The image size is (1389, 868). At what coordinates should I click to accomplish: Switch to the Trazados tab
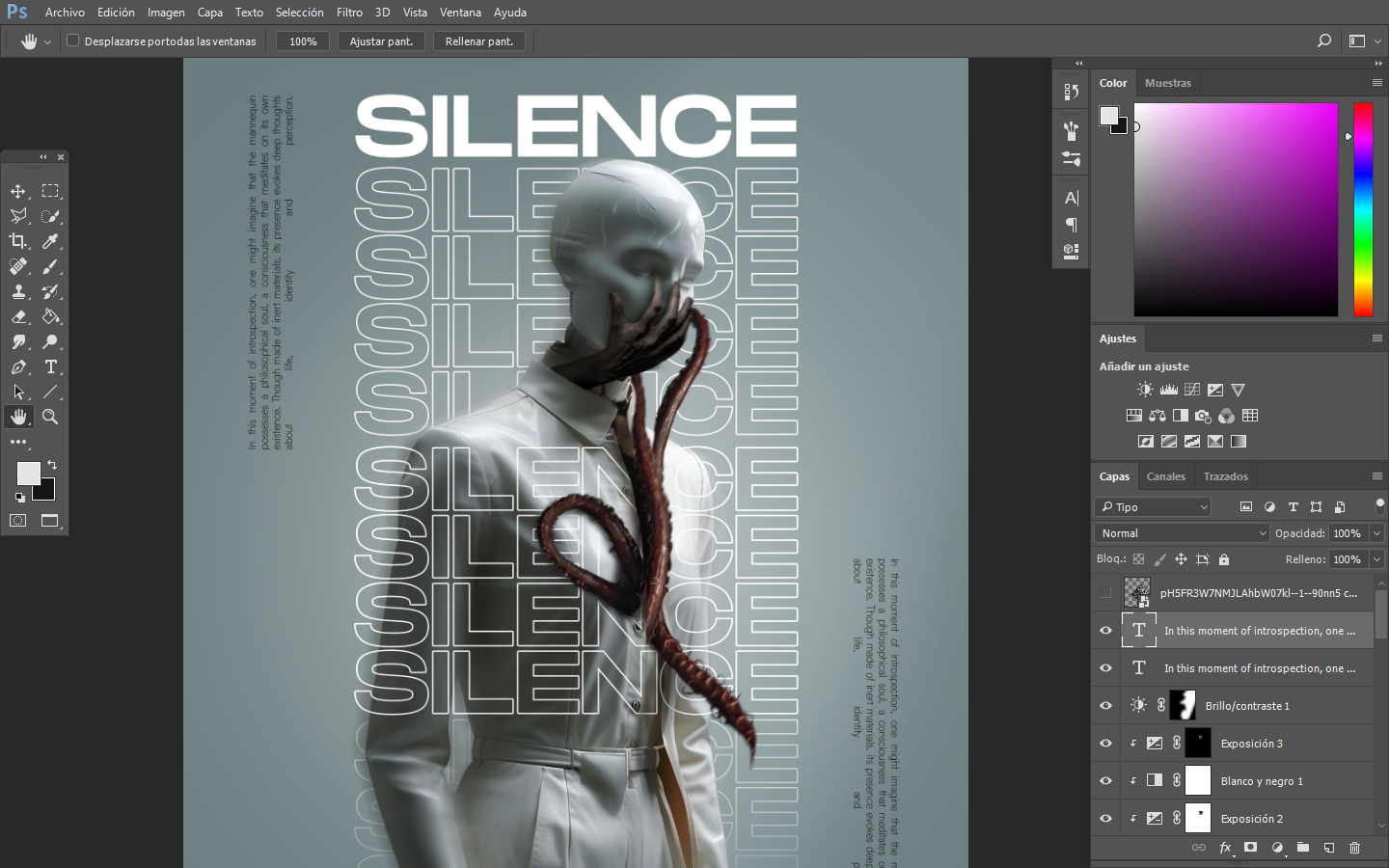[1225, 476]
